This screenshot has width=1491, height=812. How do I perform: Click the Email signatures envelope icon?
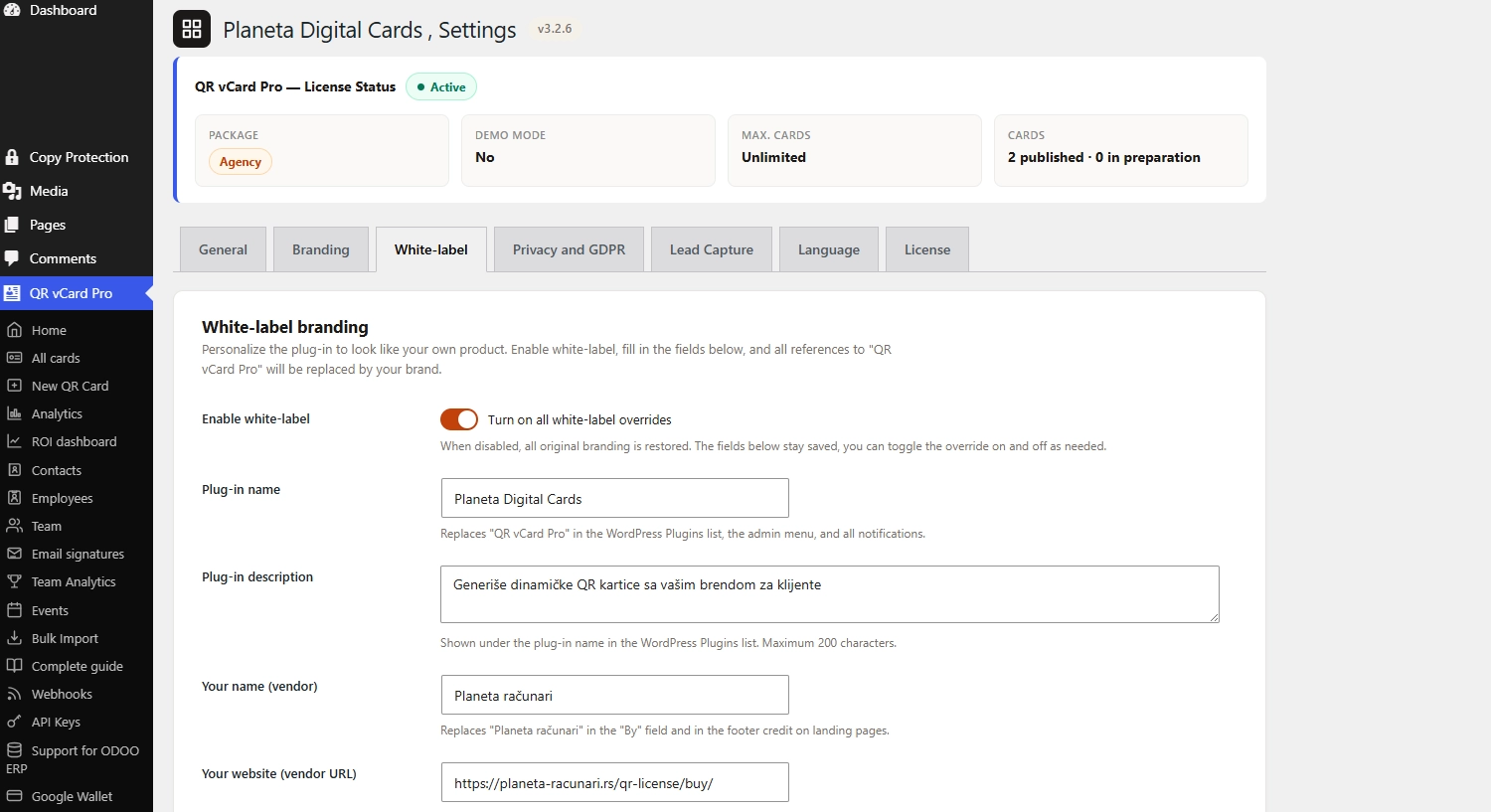(x=15, y=554)
